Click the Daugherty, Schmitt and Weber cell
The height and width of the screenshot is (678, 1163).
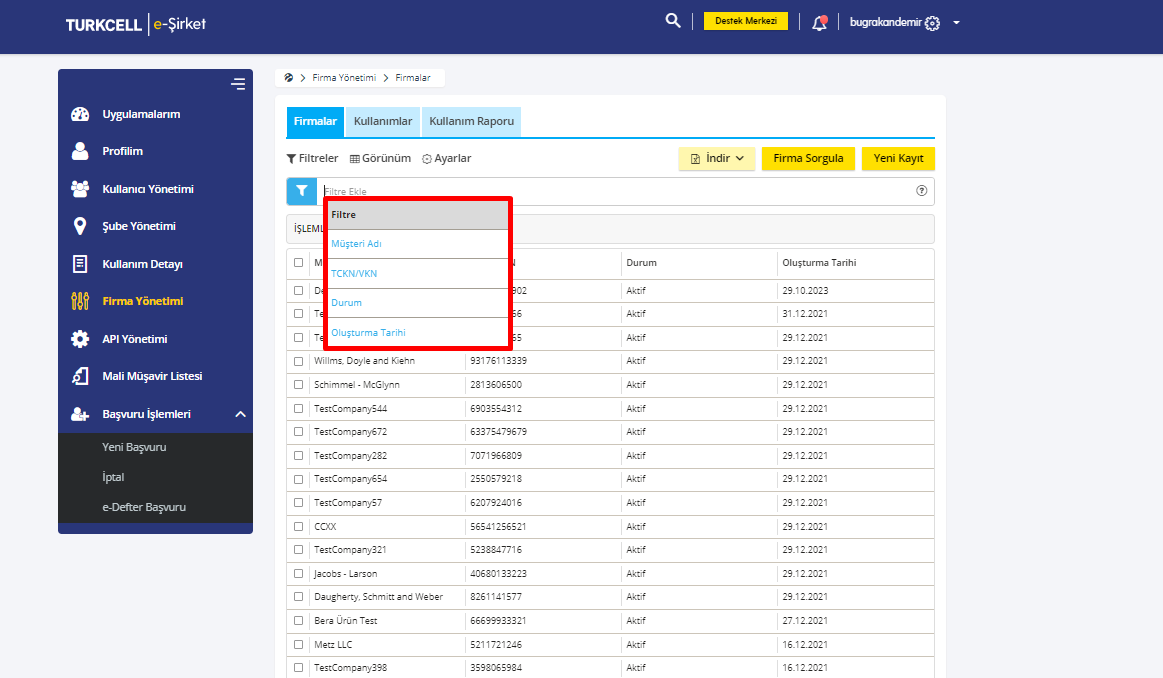coord(378,596)
